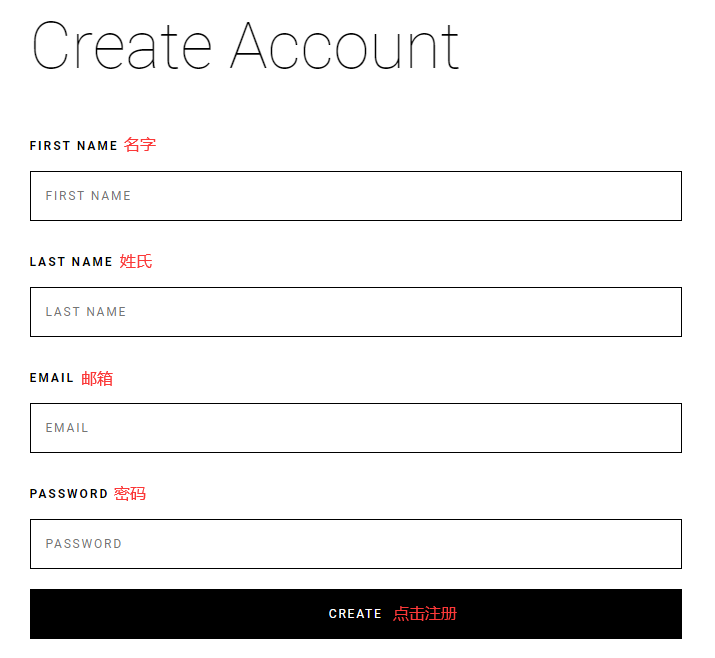Click the red 名字 annotation
The width and height of the screenshot is (715, 658).
pyautogui.click(x=140, y=145)
